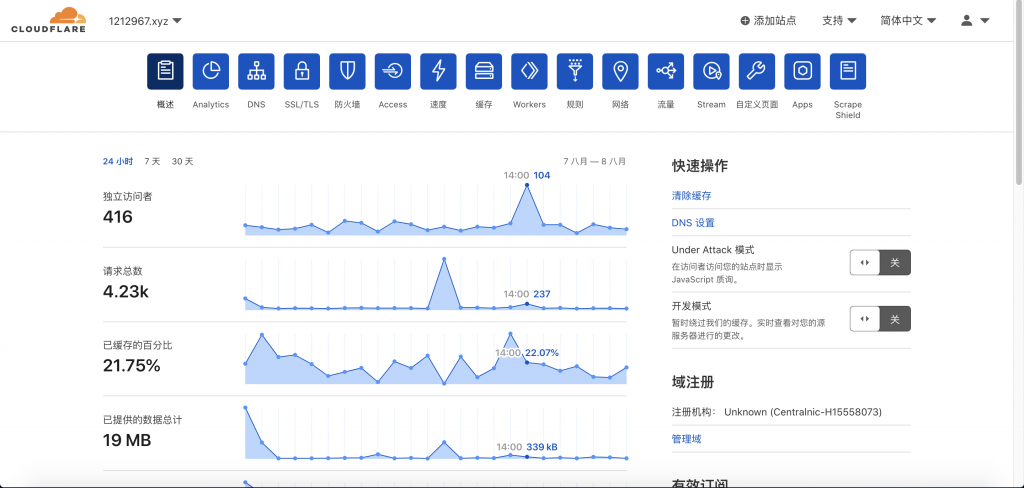Screen dimensions: 1024x488
Task: Select the Workers icon
Action: (529, 71)
